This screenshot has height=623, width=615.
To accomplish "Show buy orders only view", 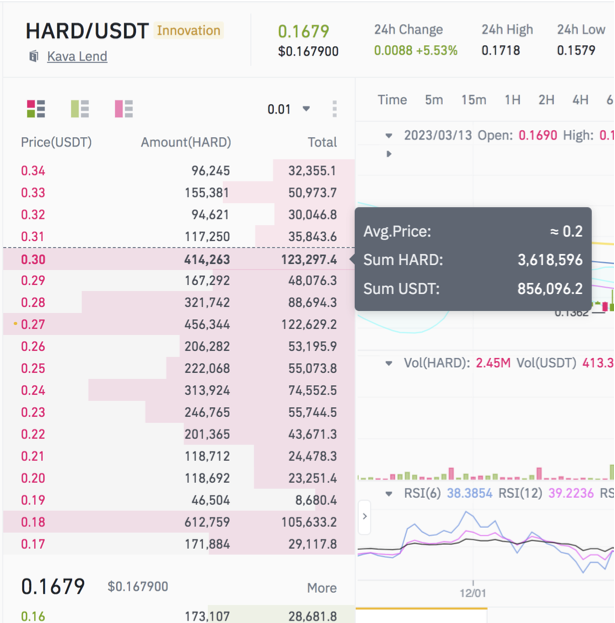I will coord(80,109).
